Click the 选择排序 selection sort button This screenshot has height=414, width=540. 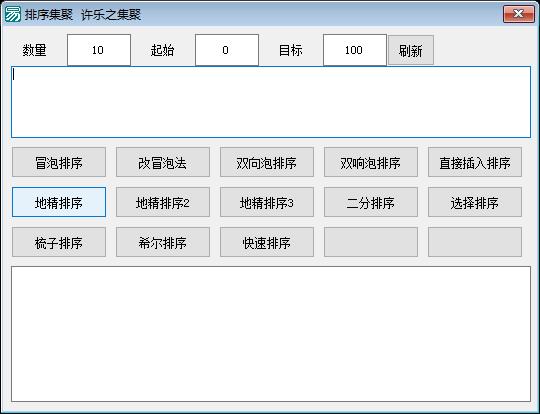(475, 202)
